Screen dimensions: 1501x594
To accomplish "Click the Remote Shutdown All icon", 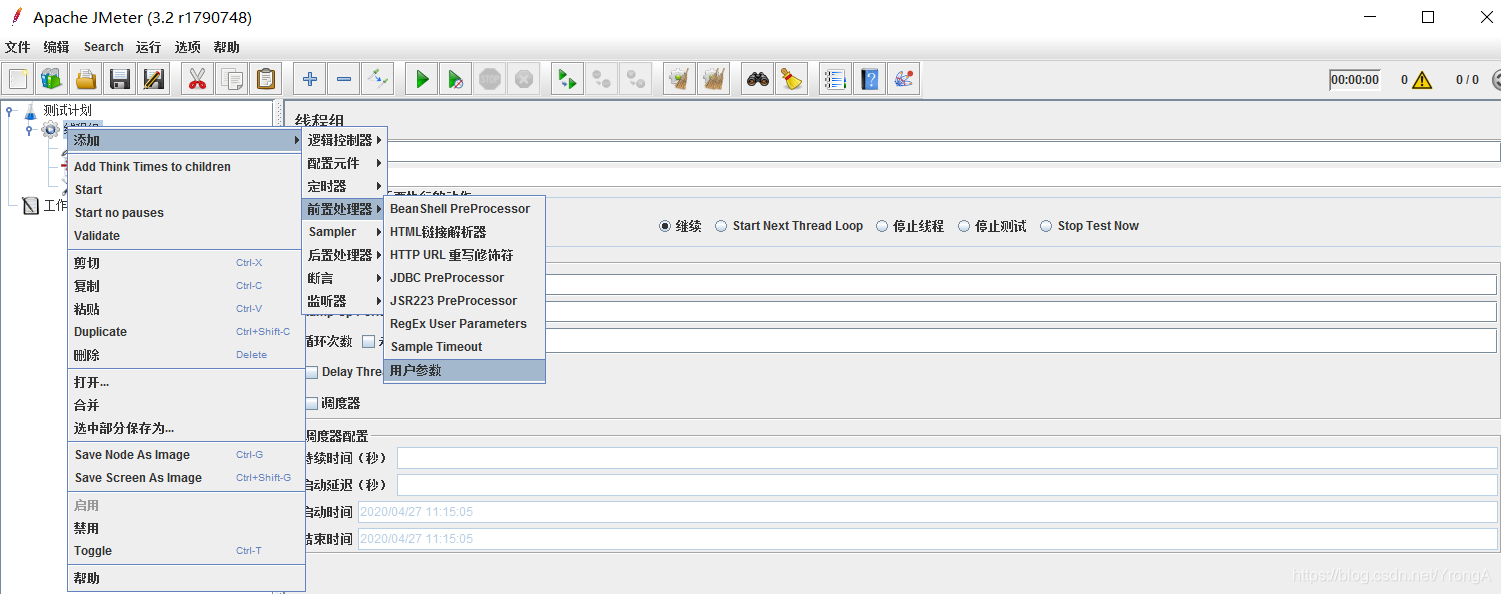I will click(635, 78).
